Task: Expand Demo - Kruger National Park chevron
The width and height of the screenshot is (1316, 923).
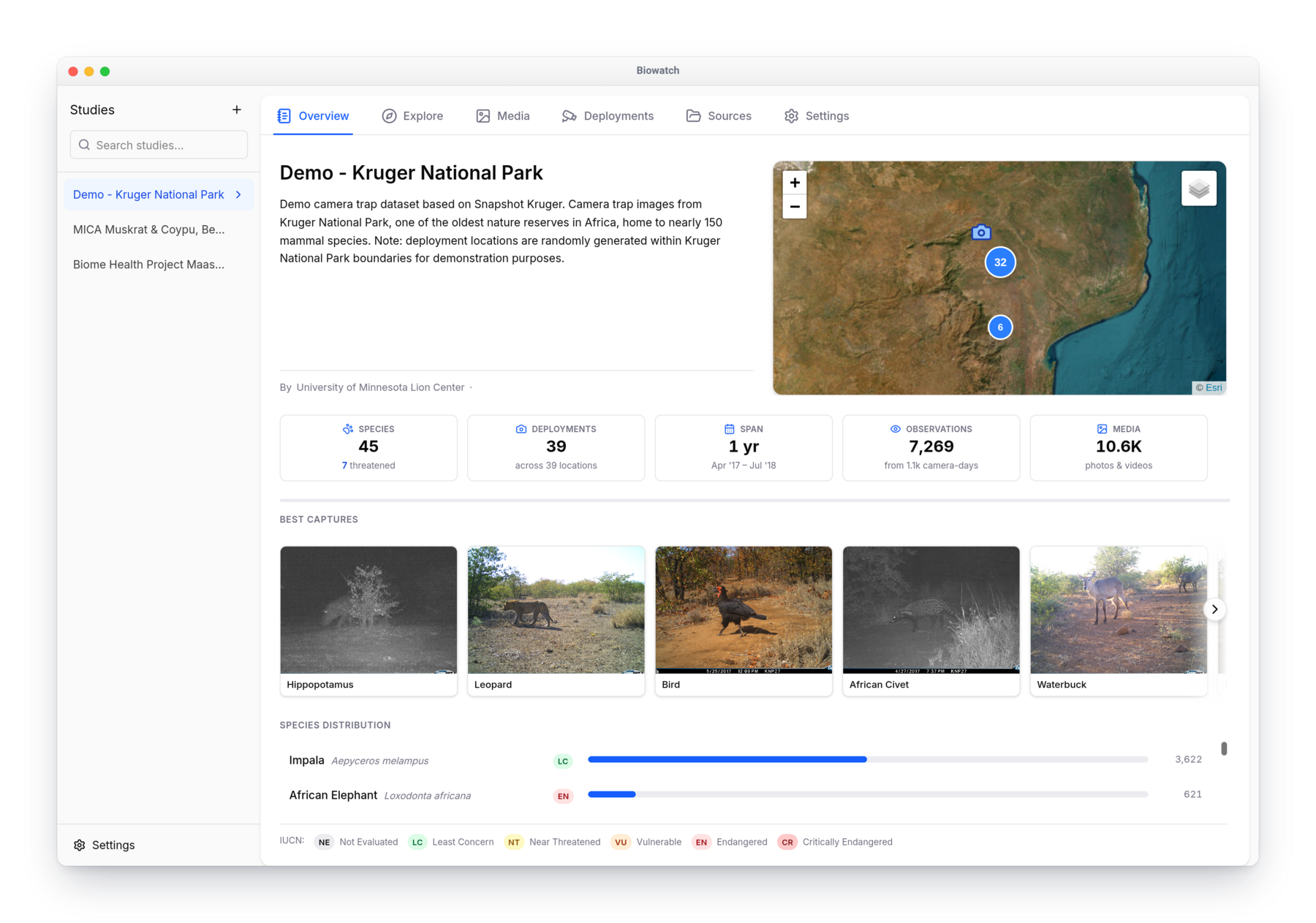Action: [x=238, y=194]
